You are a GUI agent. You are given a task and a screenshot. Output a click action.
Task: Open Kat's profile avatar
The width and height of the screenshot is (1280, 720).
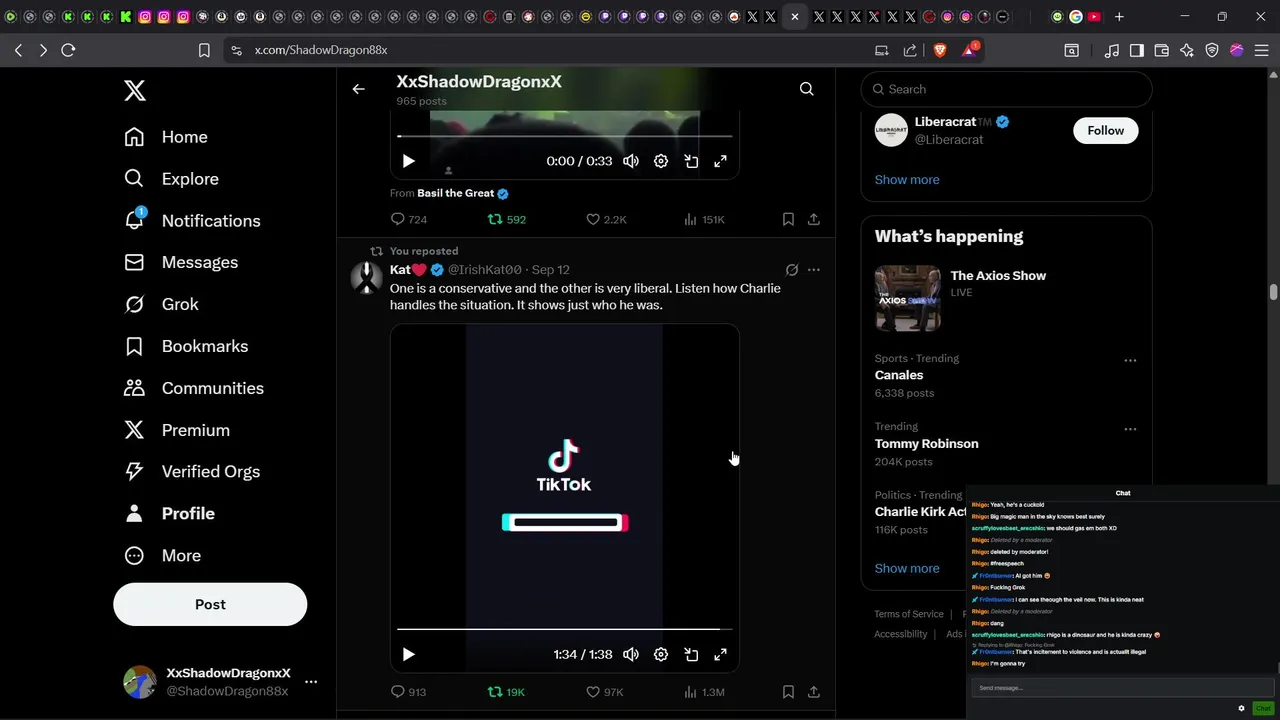pos(366,278)
